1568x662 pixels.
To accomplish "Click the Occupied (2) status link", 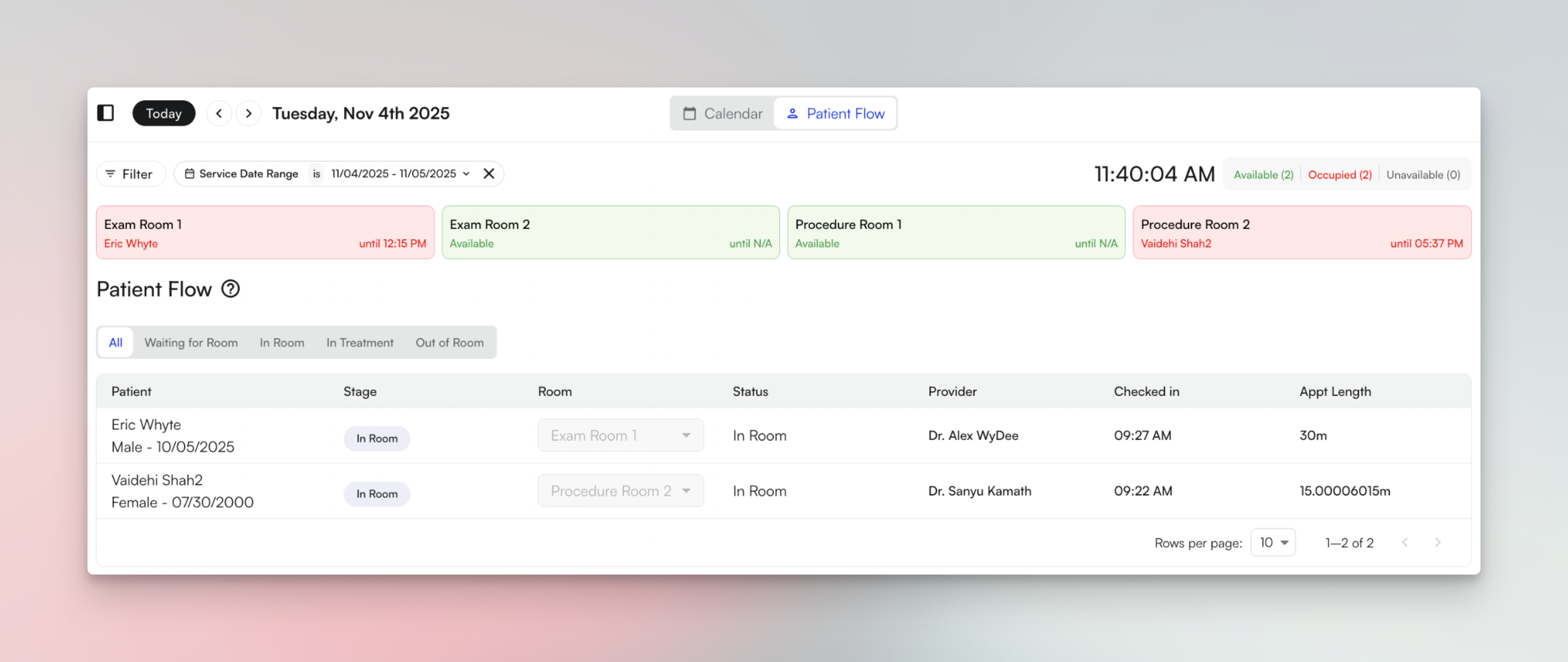I will coord(1340,174).
